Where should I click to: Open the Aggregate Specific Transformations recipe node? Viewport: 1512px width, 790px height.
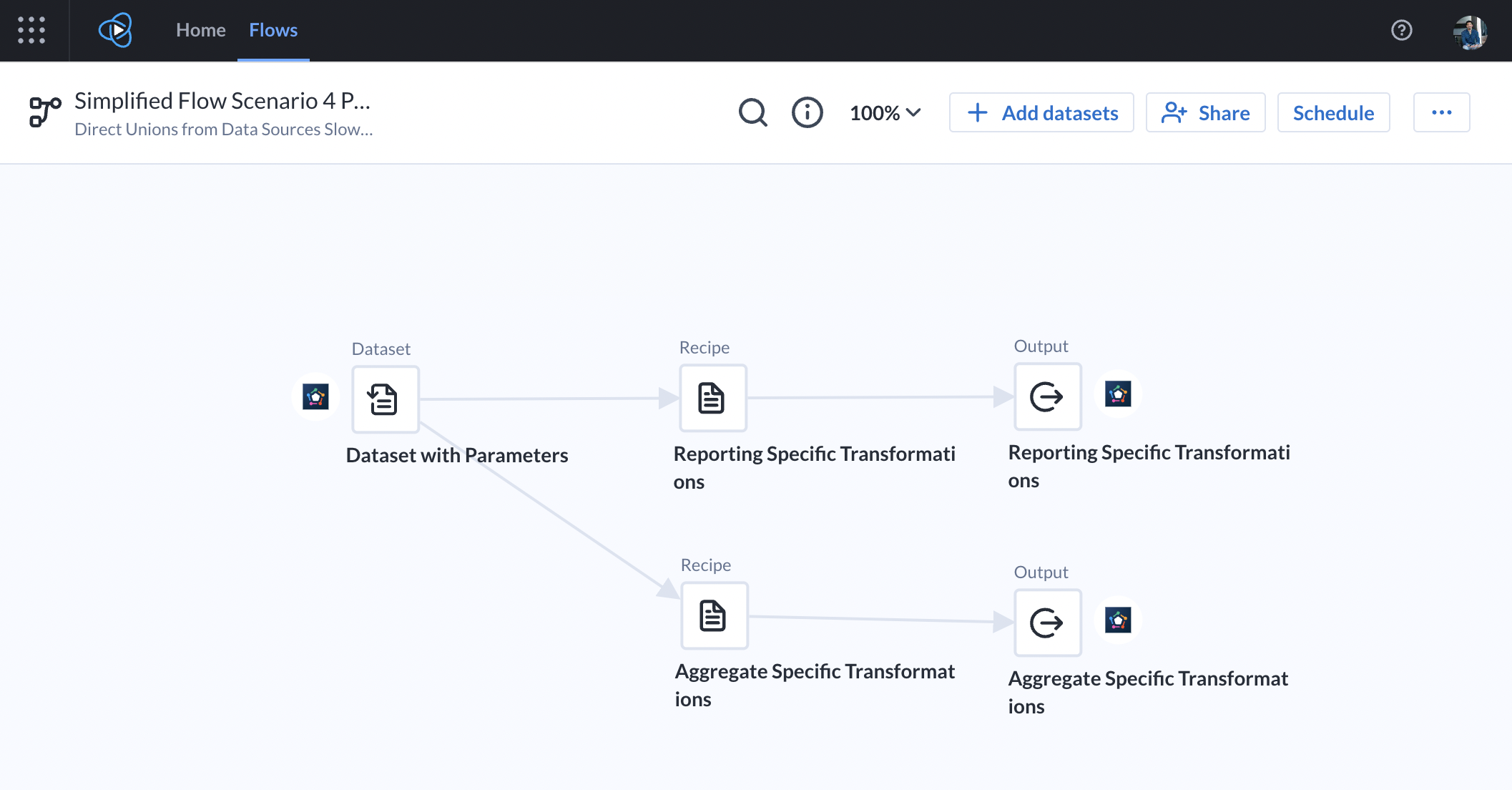coord(714,615)
